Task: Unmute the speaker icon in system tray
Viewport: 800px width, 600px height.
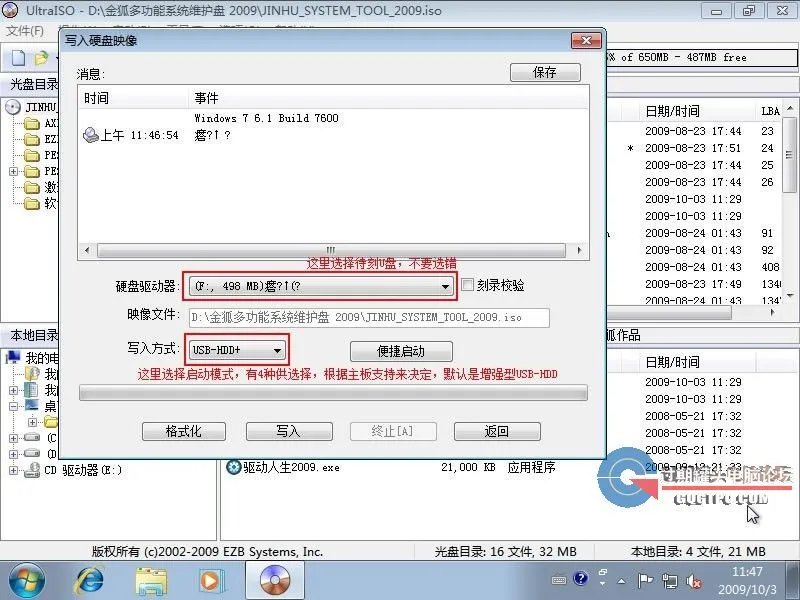Action: [x=694, y=580]
